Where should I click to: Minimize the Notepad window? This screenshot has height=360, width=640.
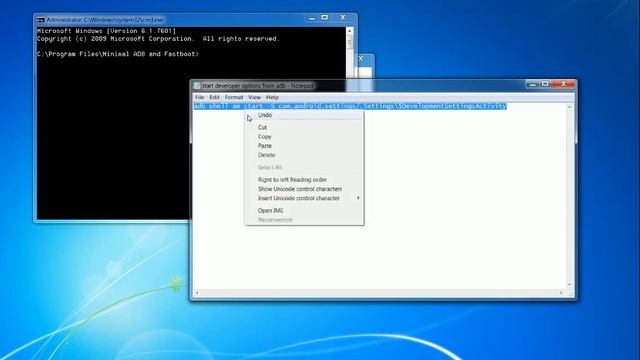(x=532, y=84)
